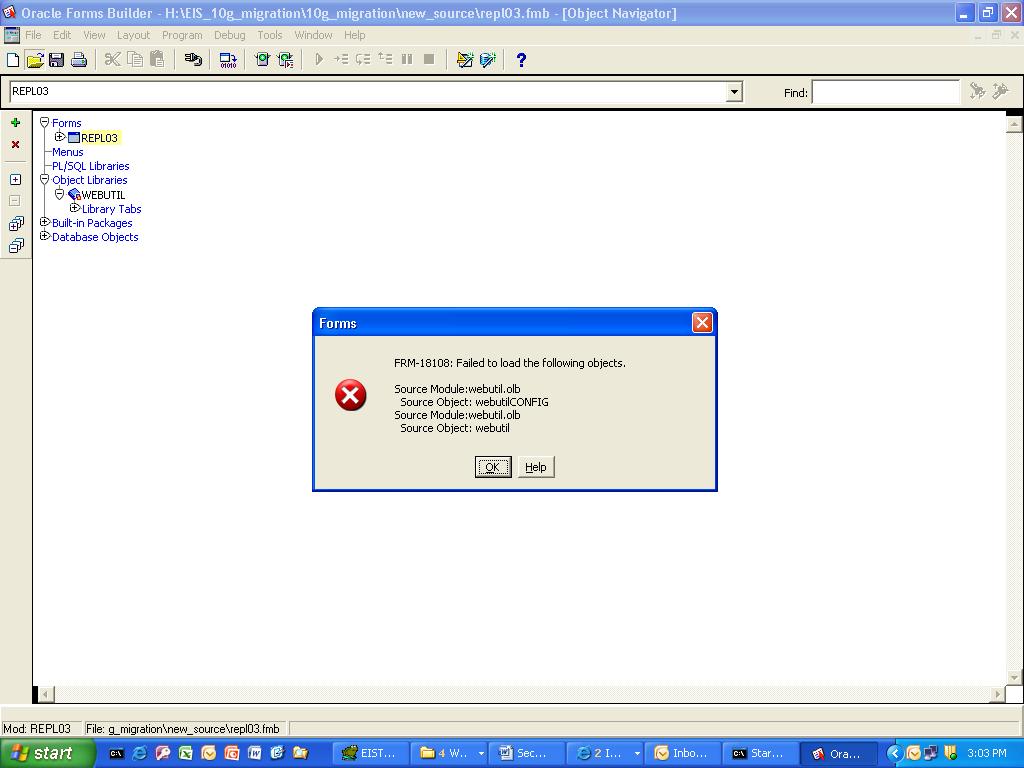Switch to the EIST taskbar window
Image resolution: width=1024 pixels, height=768 pixels.
pos(372,754)
